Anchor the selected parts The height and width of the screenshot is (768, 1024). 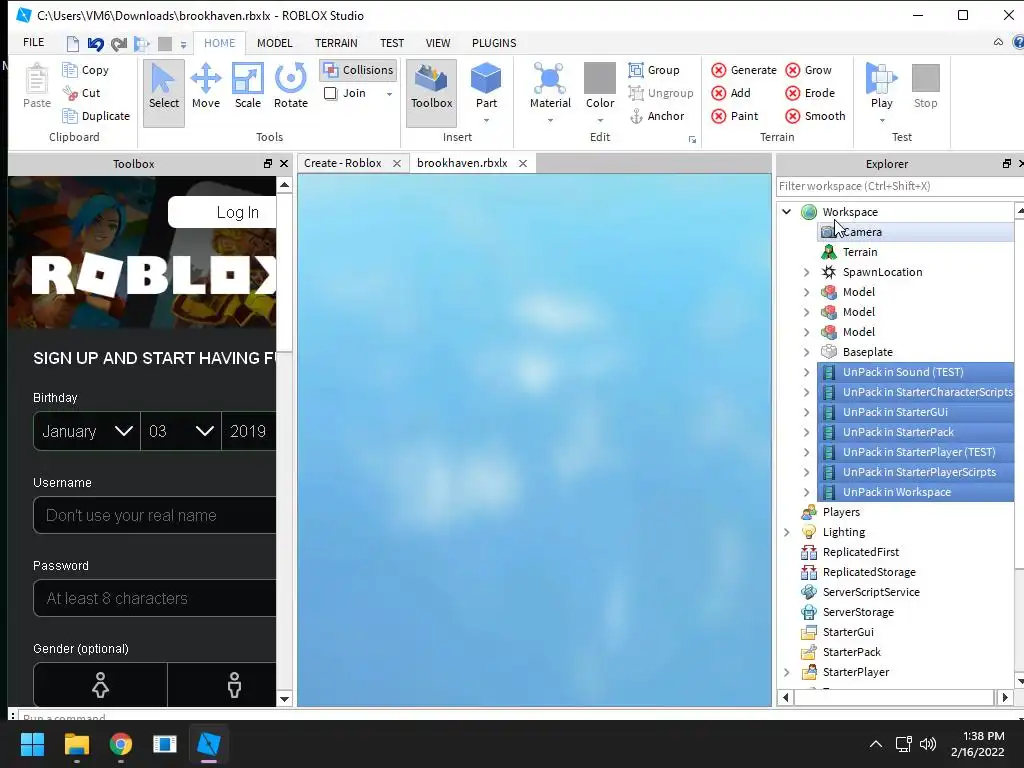(656, 116)
